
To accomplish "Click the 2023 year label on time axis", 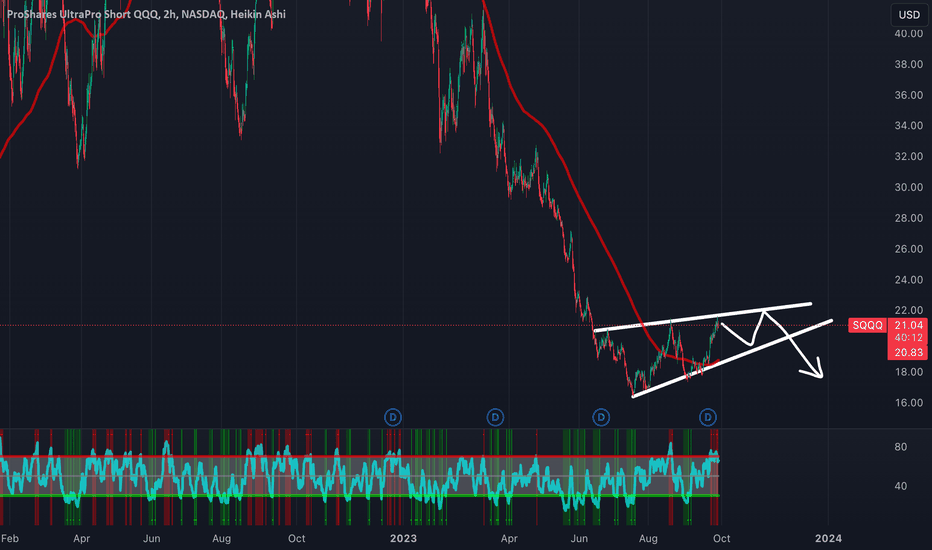I will (x=403, y=538).
